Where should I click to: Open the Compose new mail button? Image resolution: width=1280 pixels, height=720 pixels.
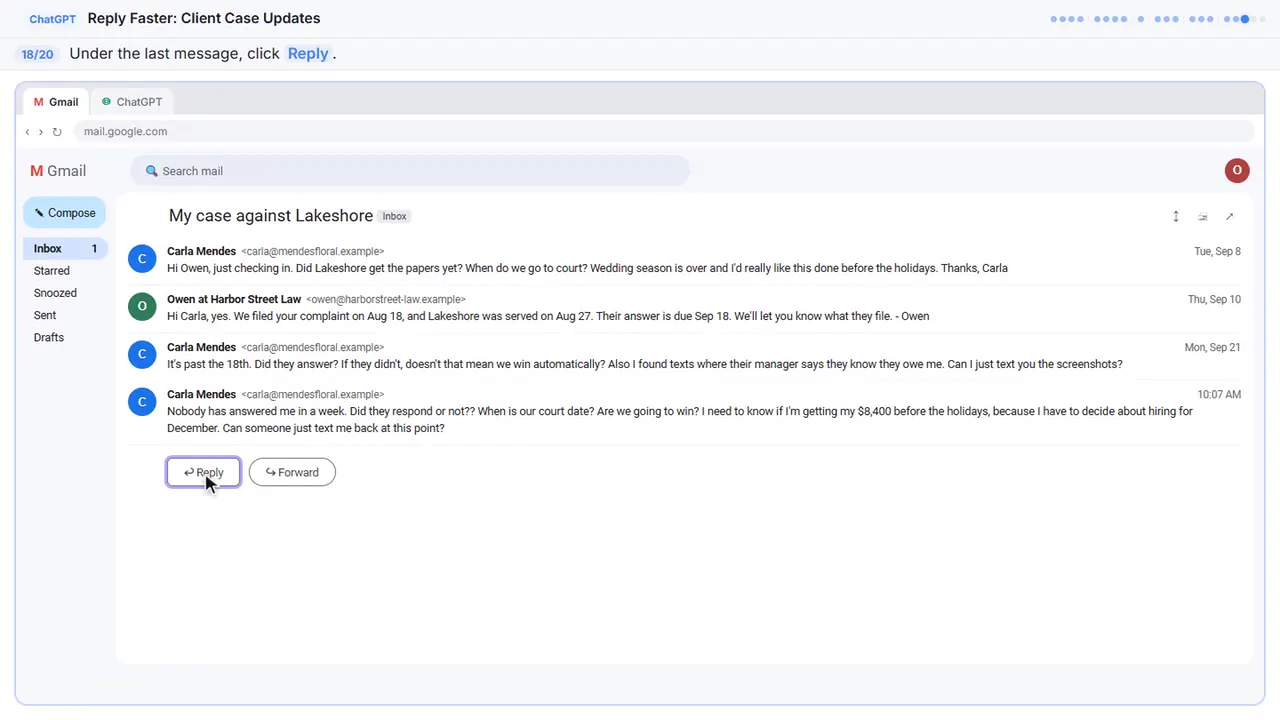pyautogui.click(x=65, y=213)
